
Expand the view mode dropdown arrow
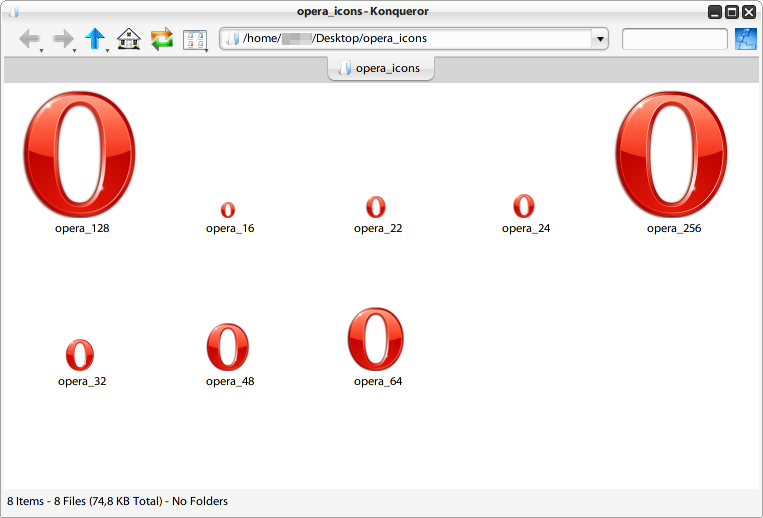(x=207, y=51)
